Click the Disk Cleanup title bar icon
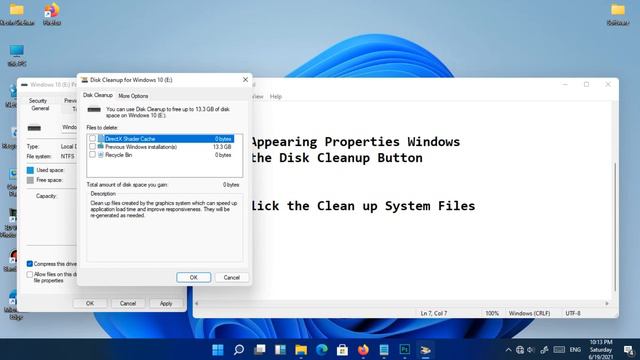 [84, 80]
